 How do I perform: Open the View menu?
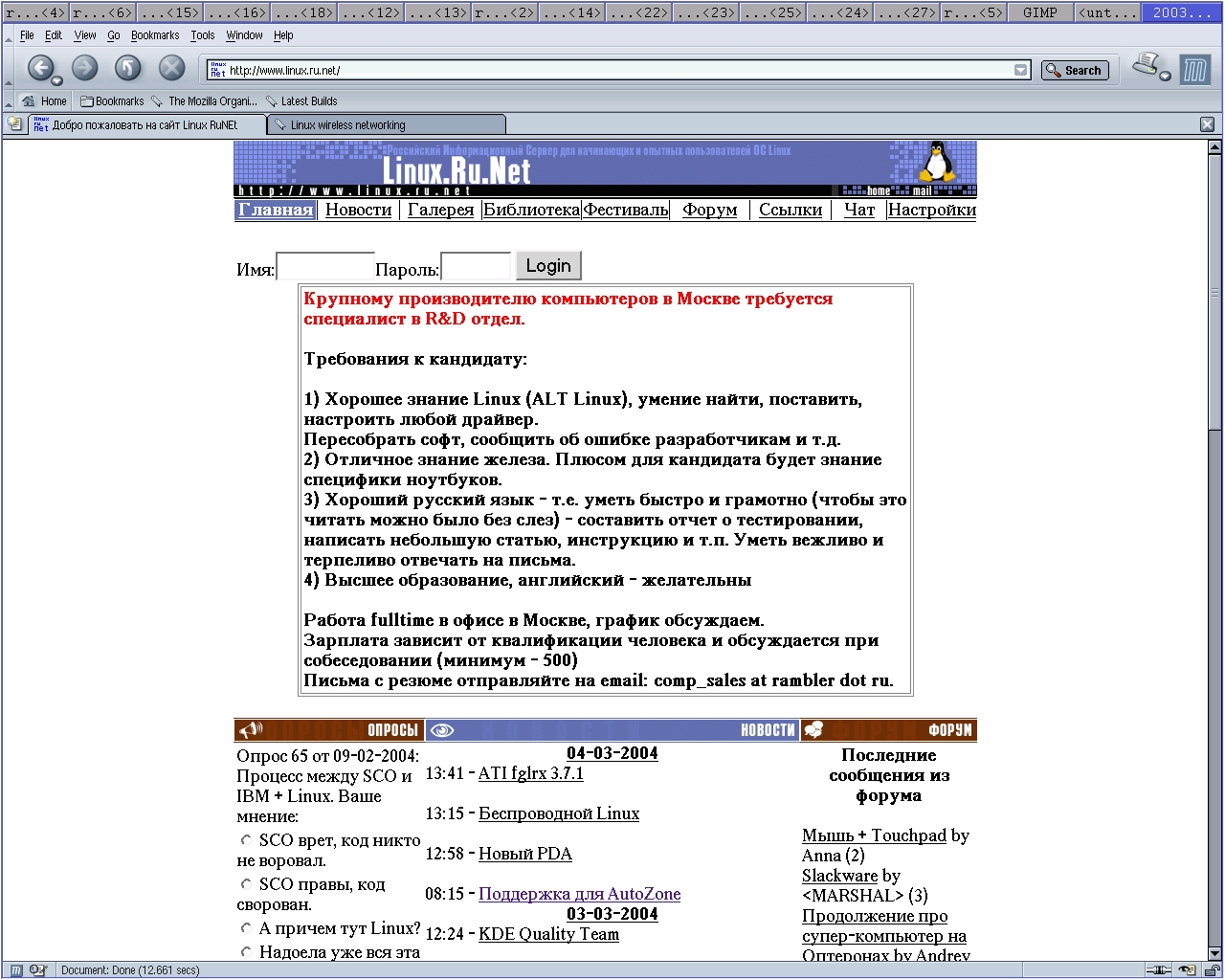[85, 35]
